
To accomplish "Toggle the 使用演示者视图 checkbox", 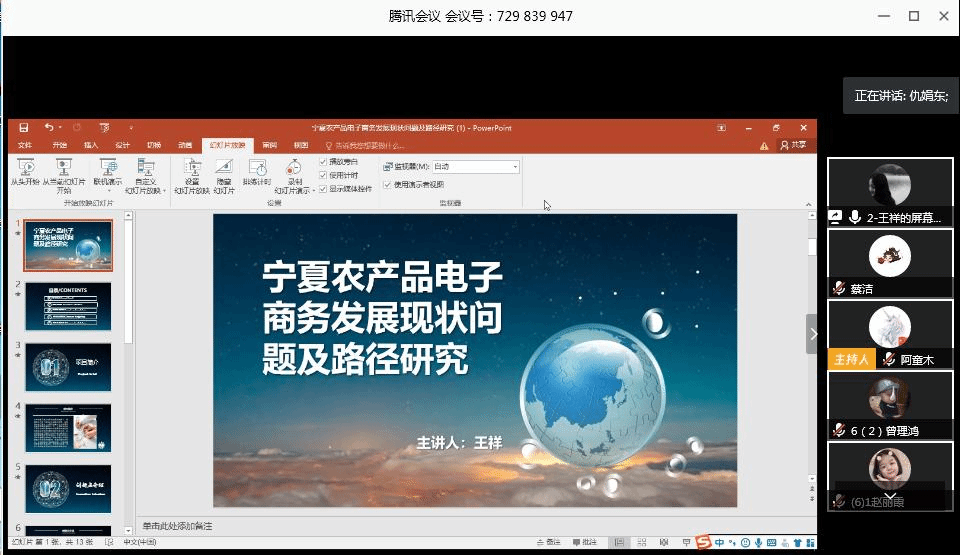I will (388, 184).
